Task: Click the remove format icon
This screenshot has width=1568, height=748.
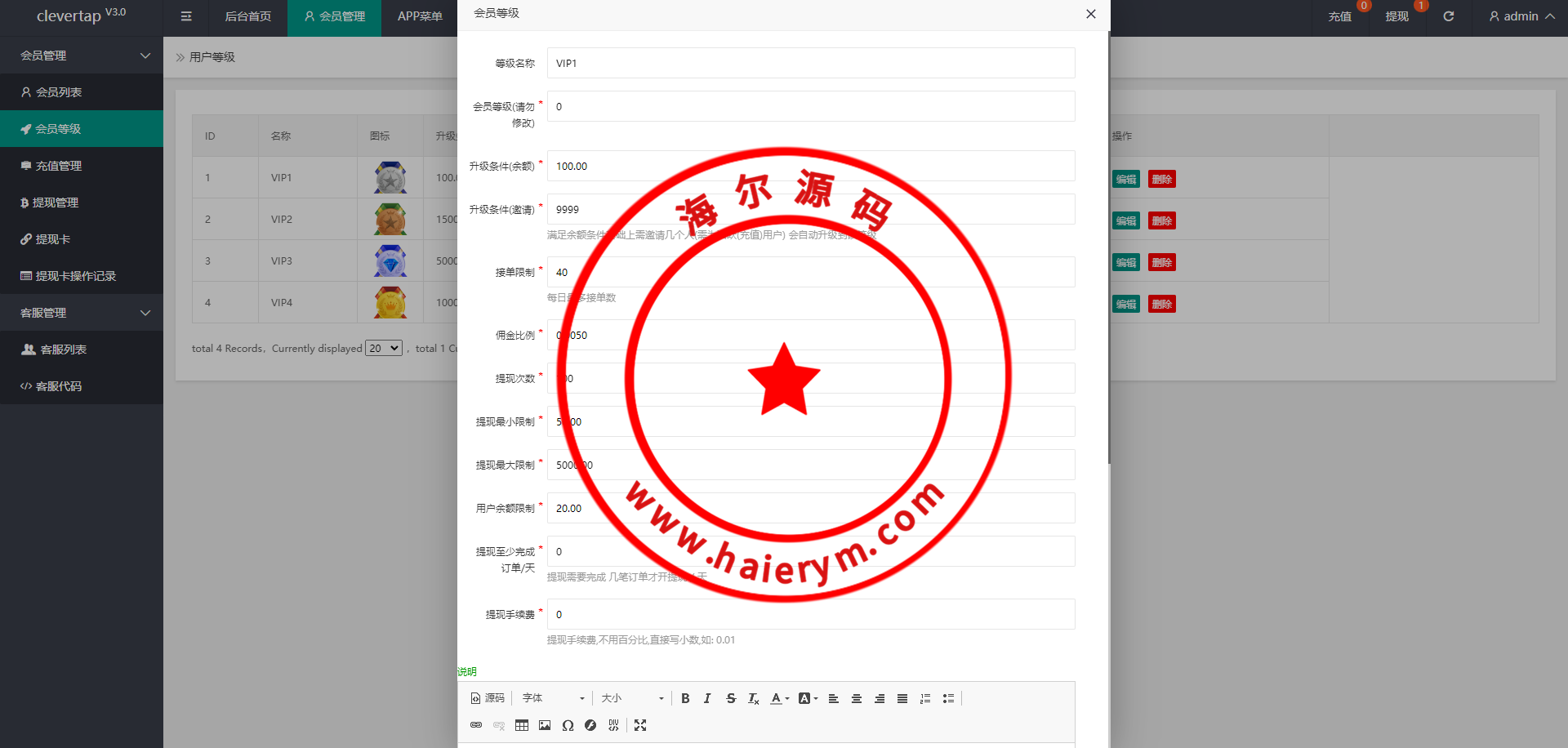Action: click(753, 698)
